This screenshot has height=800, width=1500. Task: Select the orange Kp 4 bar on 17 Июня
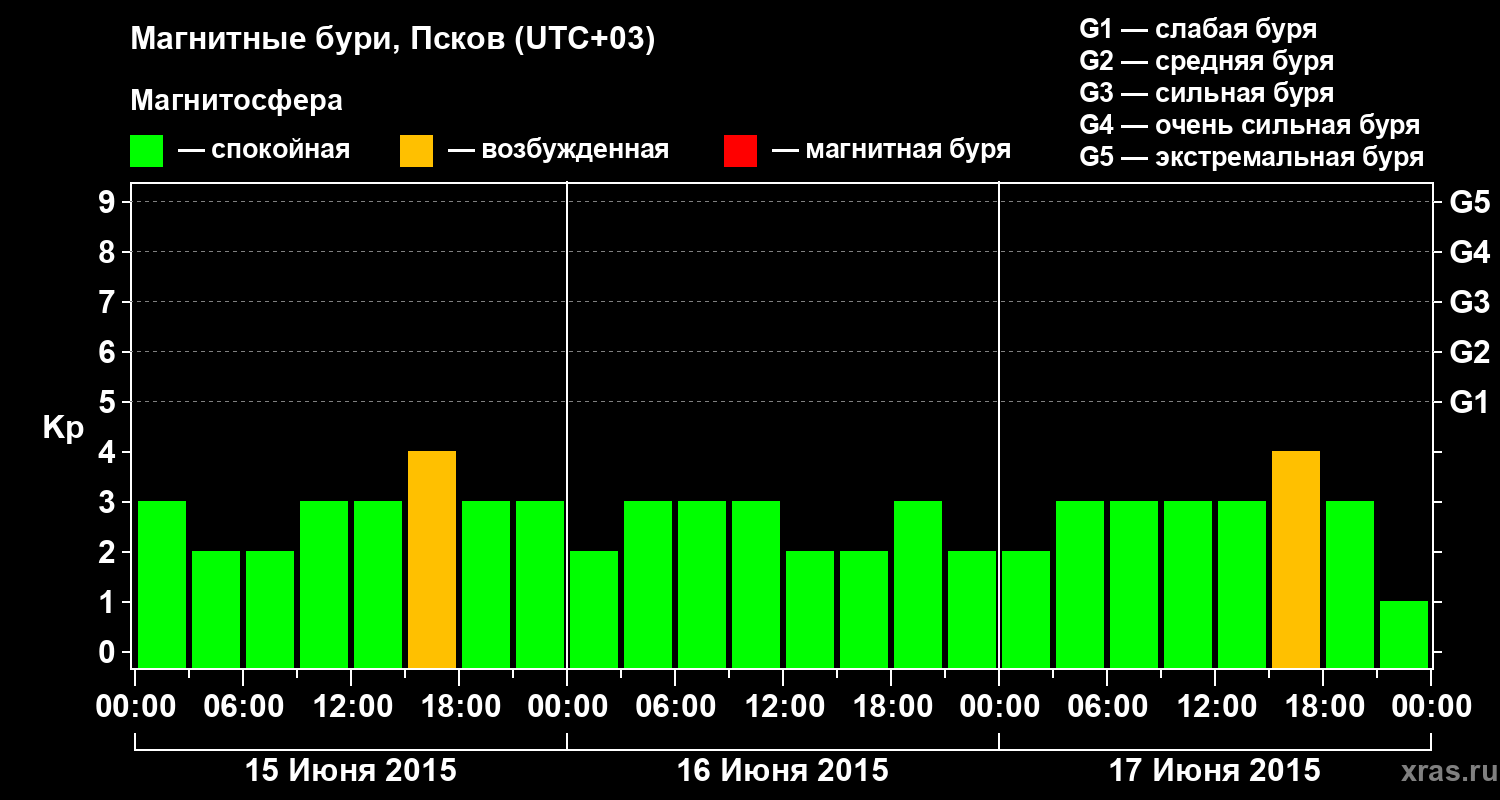pos(1296,559)
